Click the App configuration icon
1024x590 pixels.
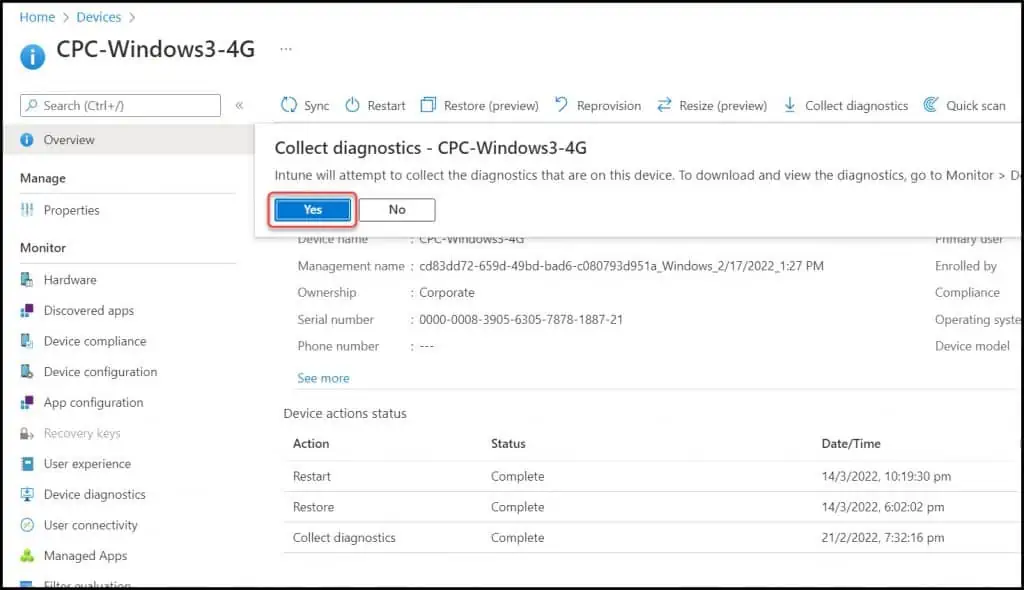coord(27,402)
